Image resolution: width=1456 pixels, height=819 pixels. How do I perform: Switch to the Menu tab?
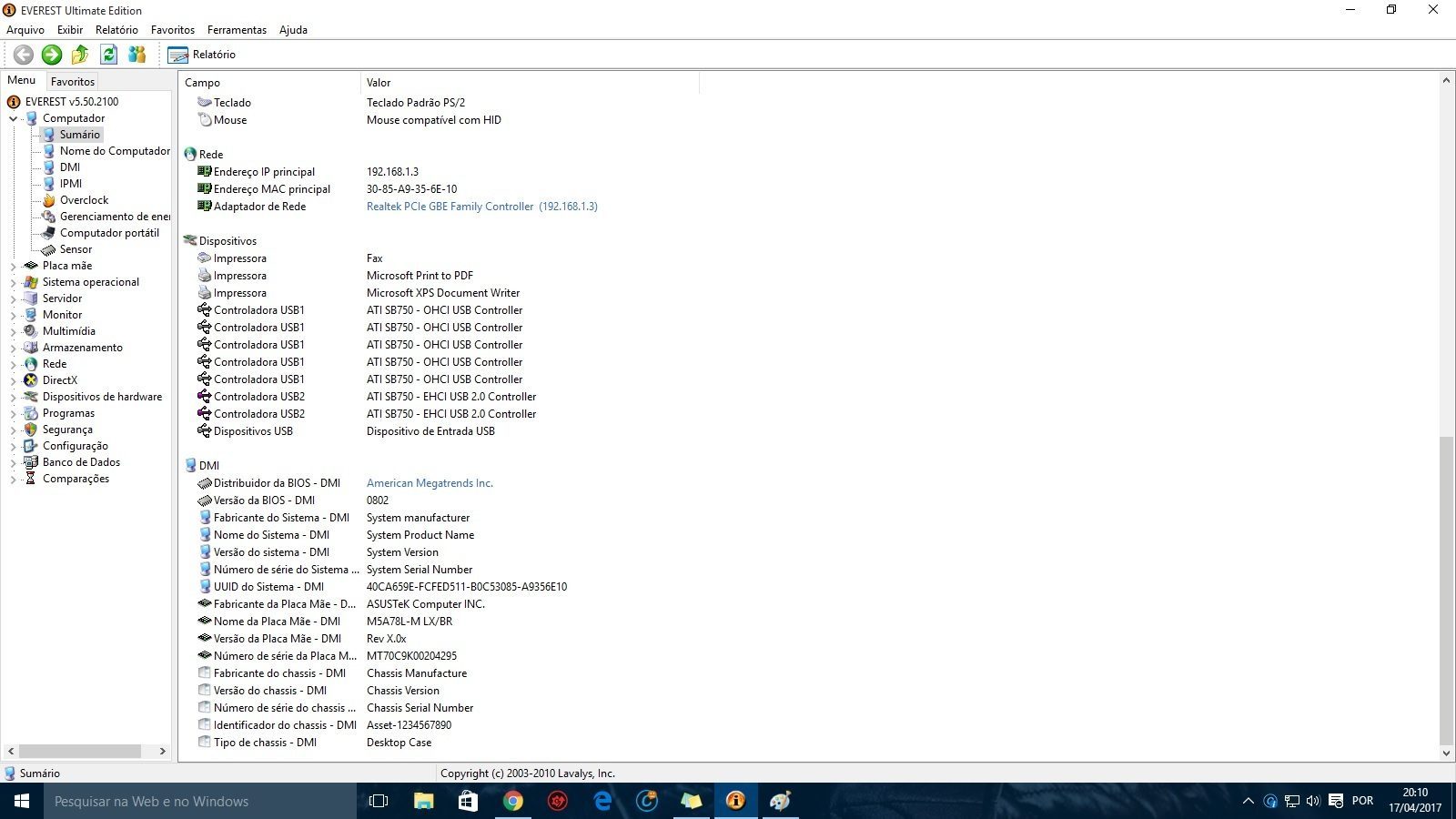coord(22,80)
